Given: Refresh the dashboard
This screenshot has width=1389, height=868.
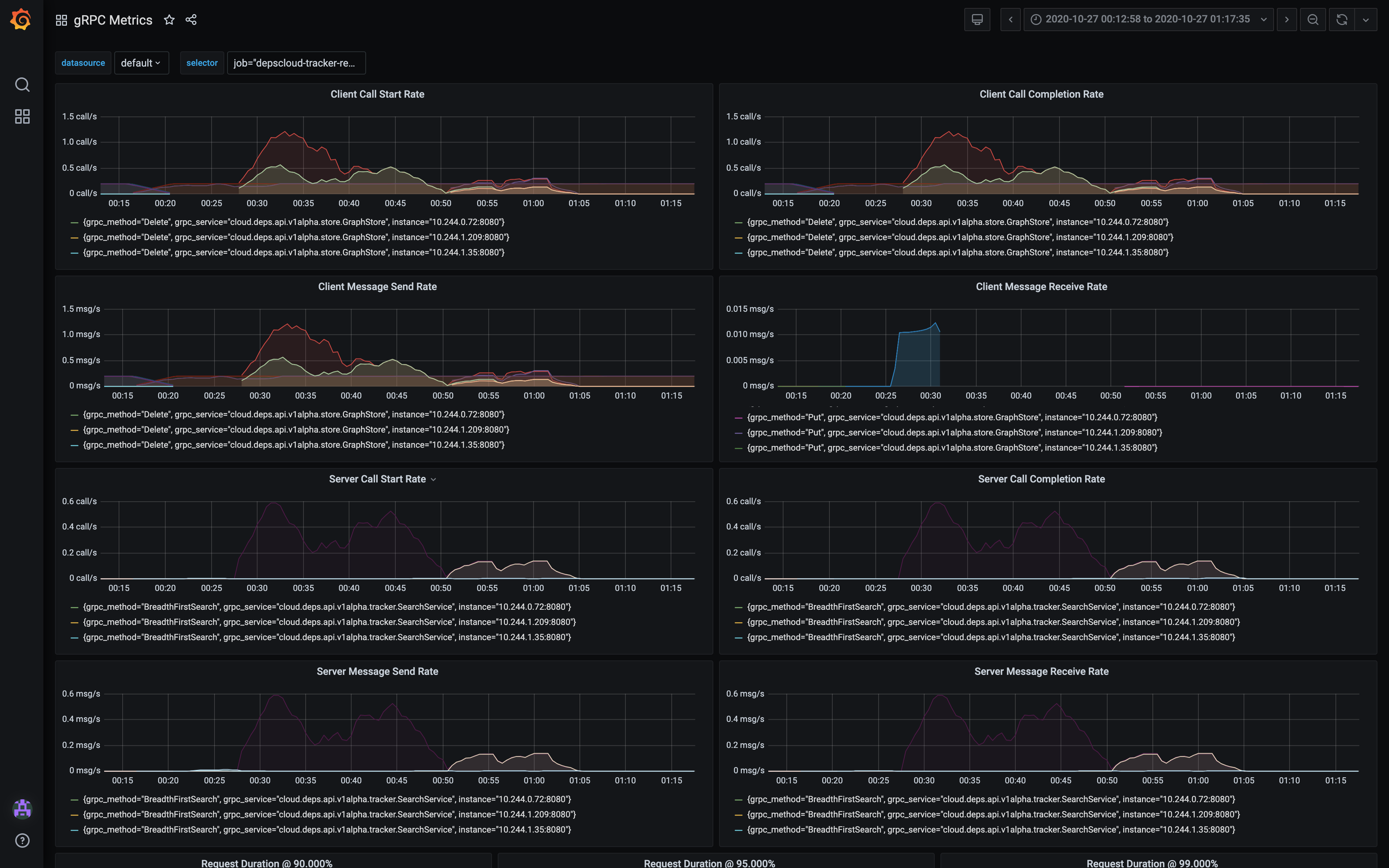Looking at the screenshot, I should (x=1341, y=20).
